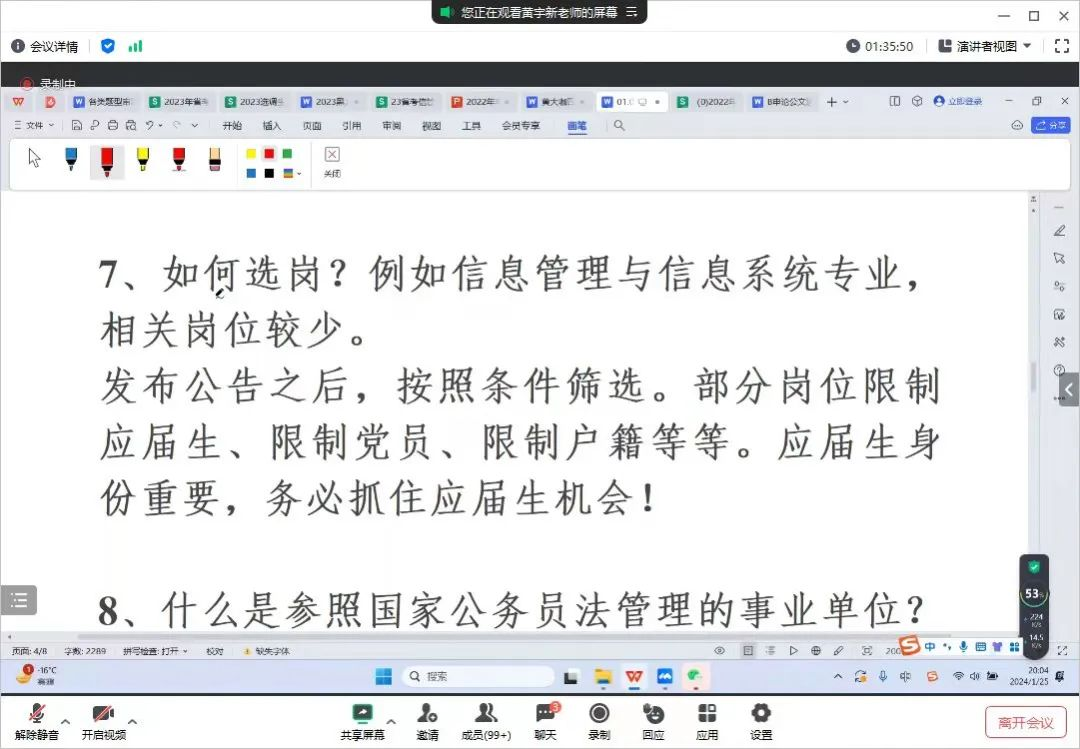Screen dimensions: 1080x749
Task: Click the 离开会议 leave meeting button
Action: click(x=1025, y=722)
